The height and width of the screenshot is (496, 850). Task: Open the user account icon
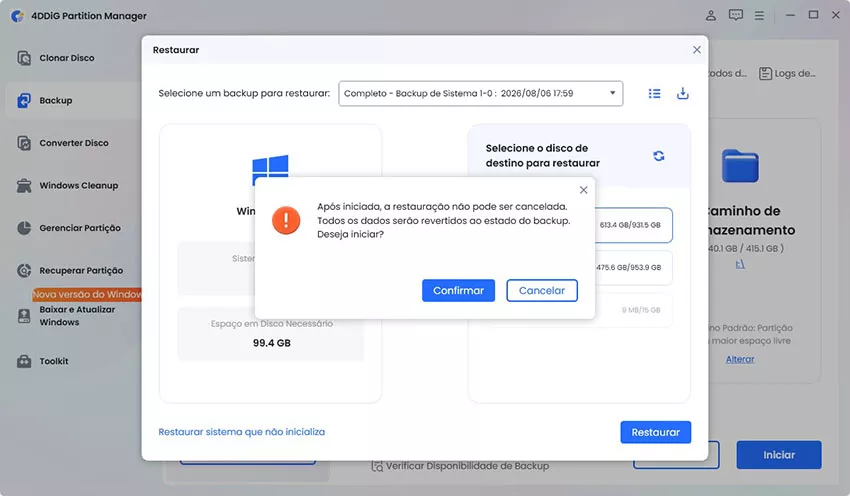pos(711,15)
